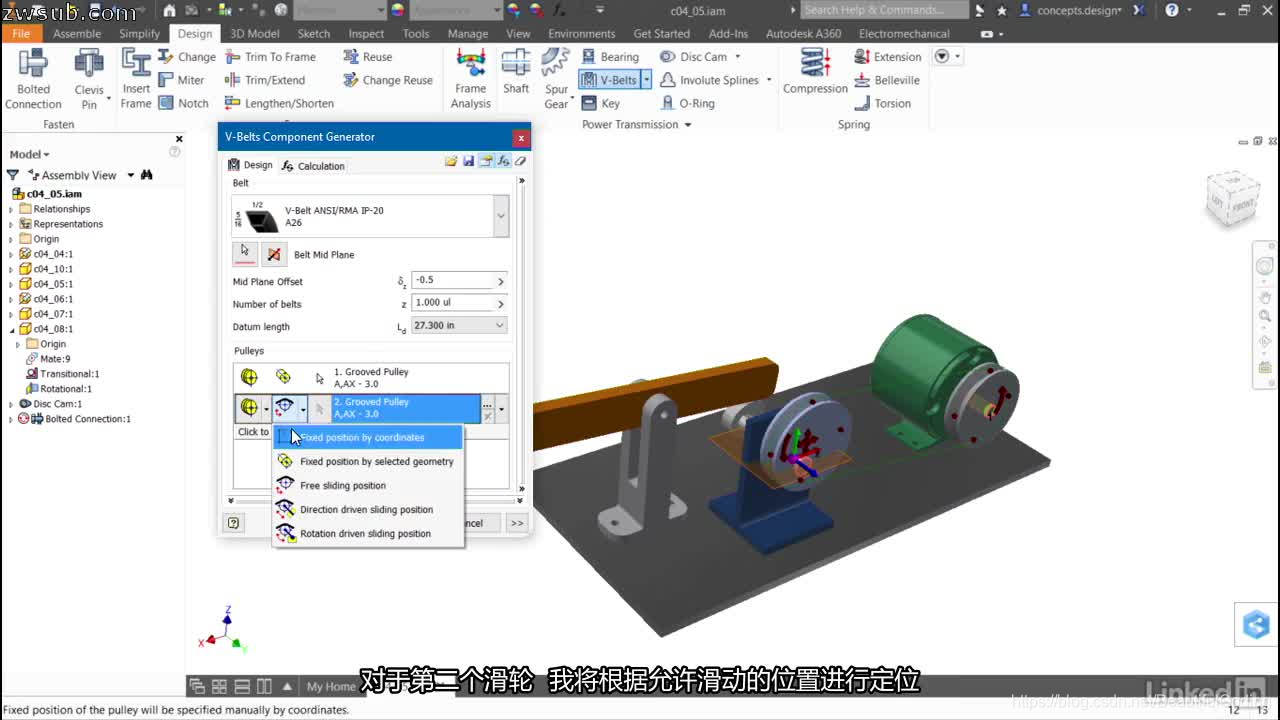Screen dimensions: 1280x720
Task: Expand the c04_04:1 component node
Action: tap(11, 254)
